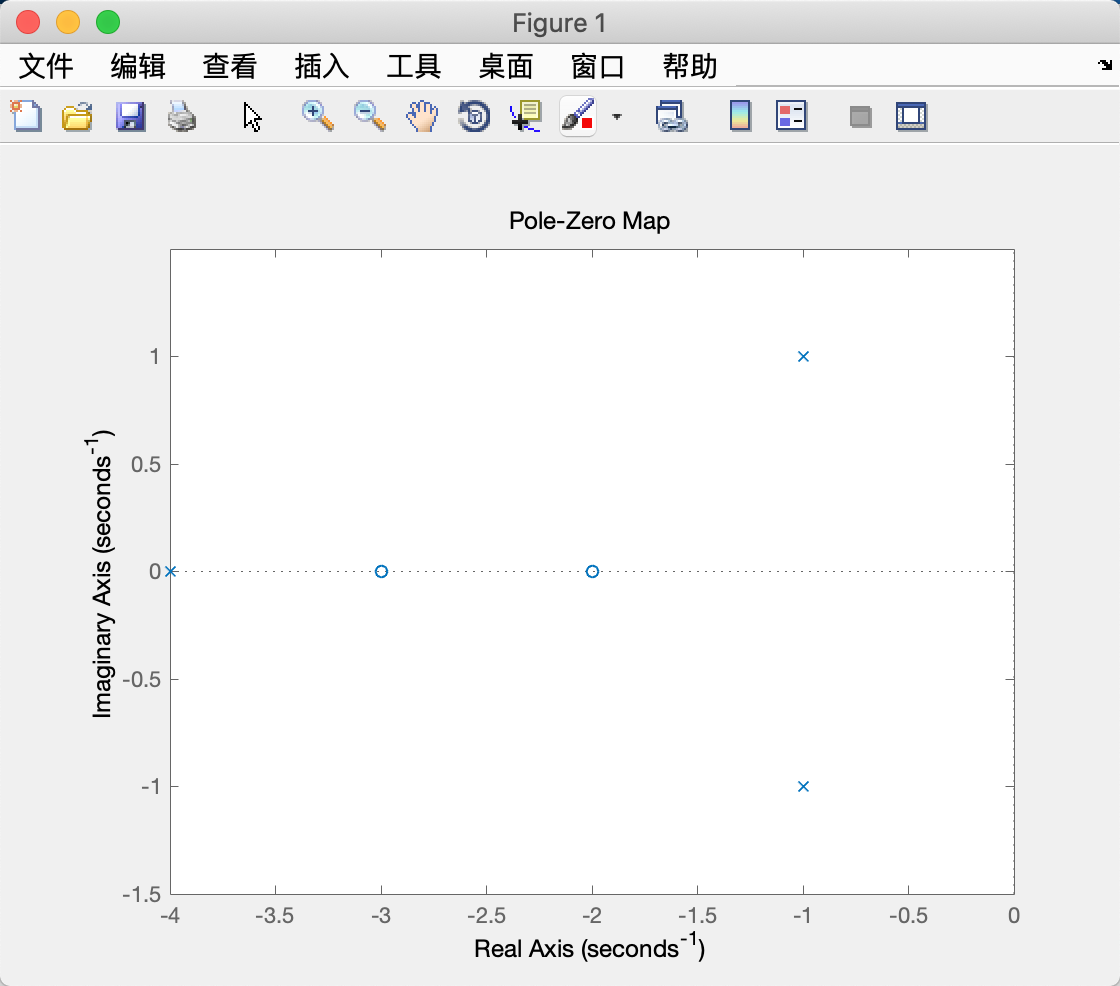The width and height of the screenshot is (1120, 986).
Task: Toggle Zoom Out mode
Action: pyautogui.click(x=369, y=116)
